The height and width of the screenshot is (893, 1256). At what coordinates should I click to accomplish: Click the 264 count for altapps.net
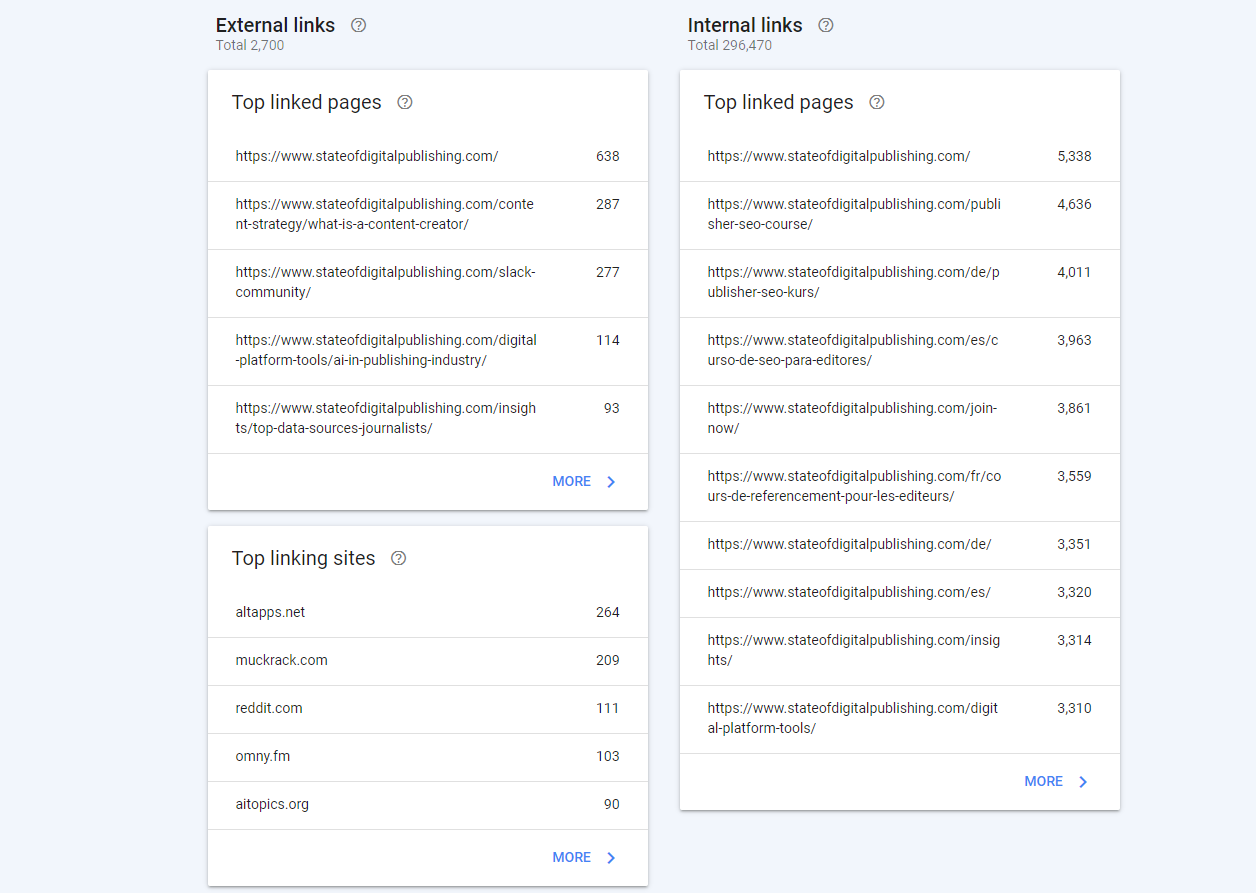tap(608, 612)
